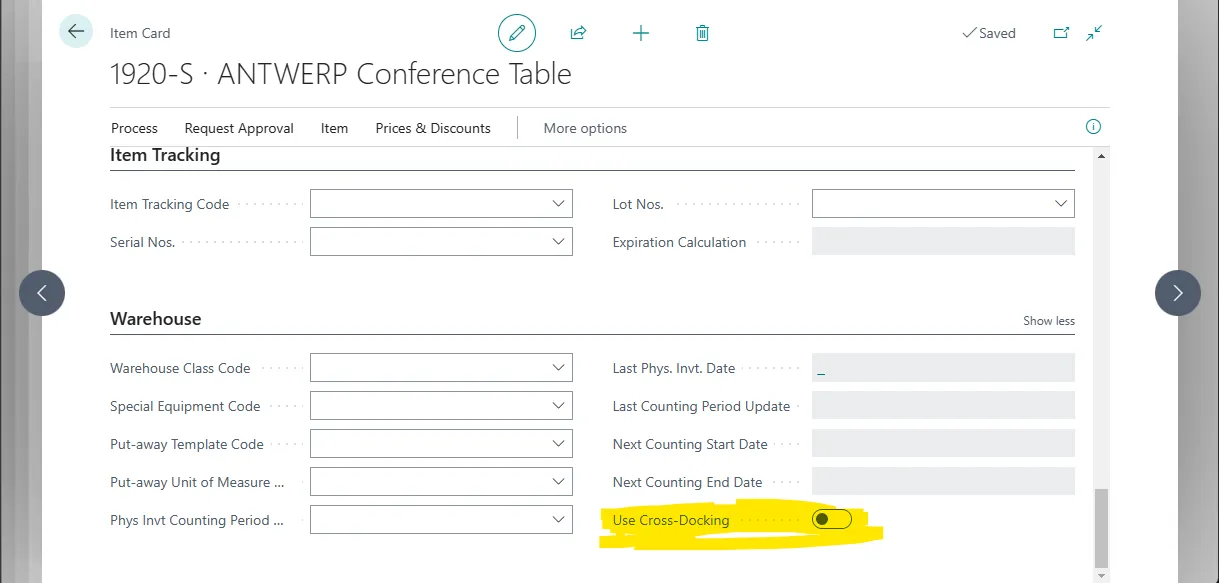Screen dimensions: 1219x583
Task: Open Put-away Unit of Measure dropdown
Action: tap(559, 482)
